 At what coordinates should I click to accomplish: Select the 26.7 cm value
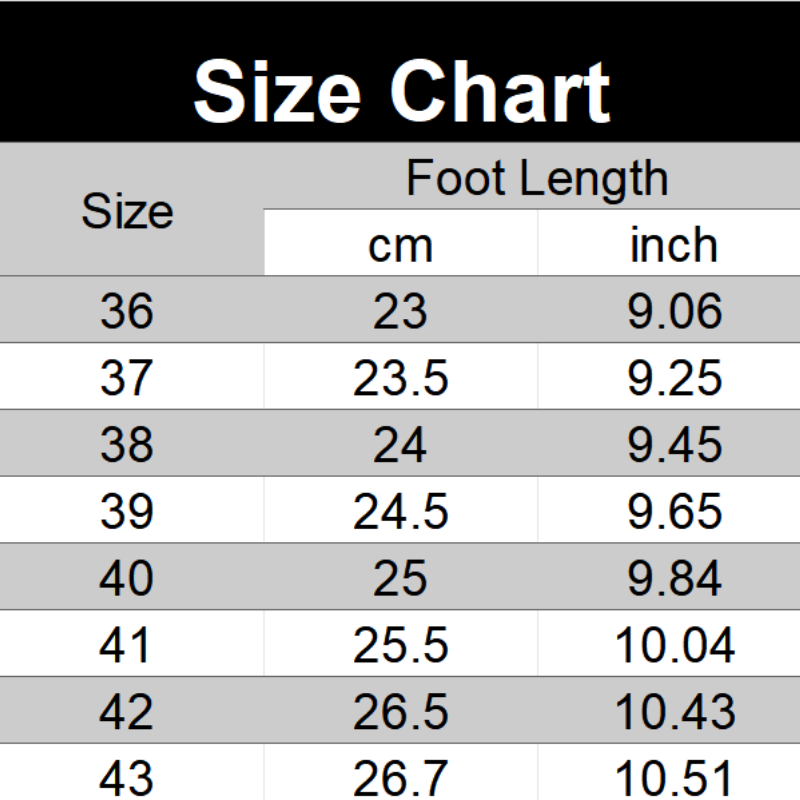pos(400,778)
